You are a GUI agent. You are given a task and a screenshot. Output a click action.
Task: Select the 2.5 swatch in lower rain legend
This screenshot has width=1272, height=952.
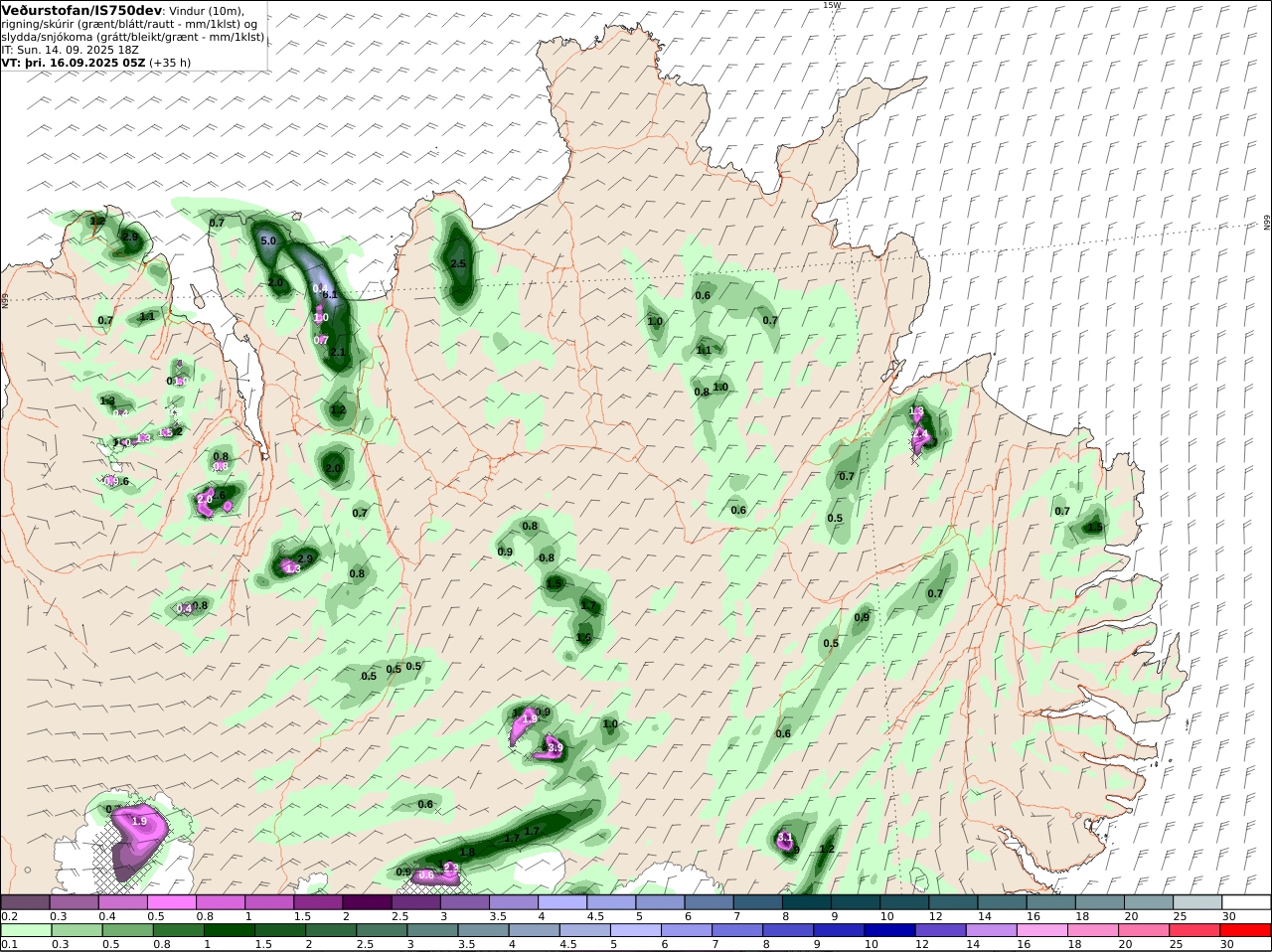tap(382, 930)
